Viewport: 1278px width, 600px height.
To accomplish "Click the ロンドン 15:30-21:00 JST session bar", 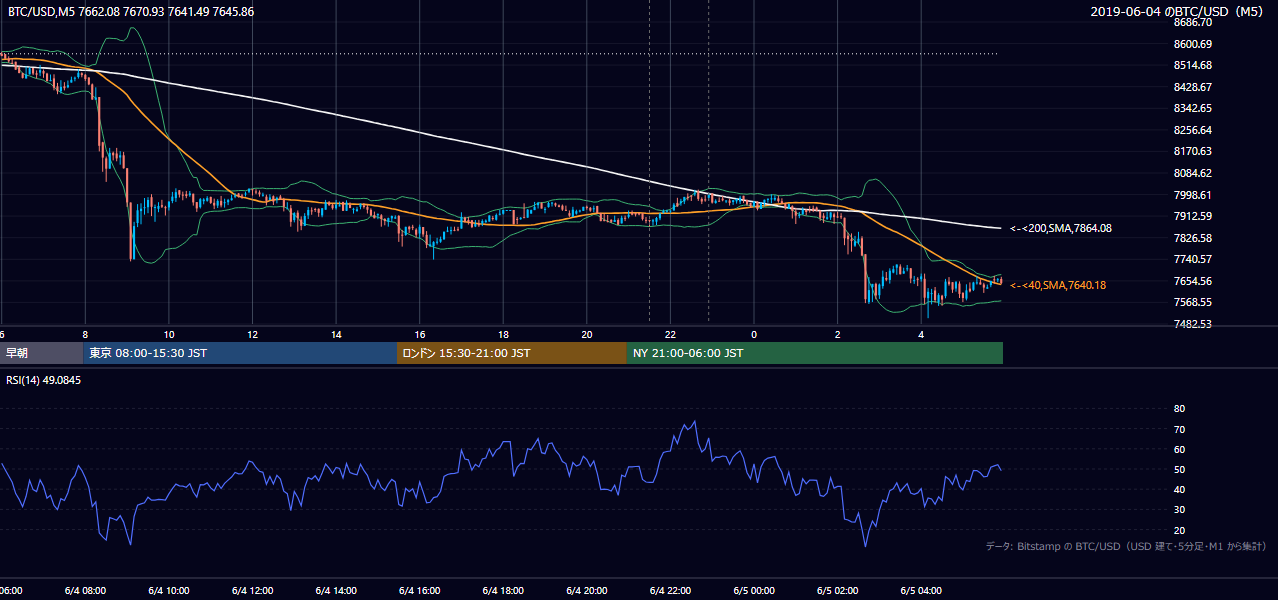I will tap(512, 353).
